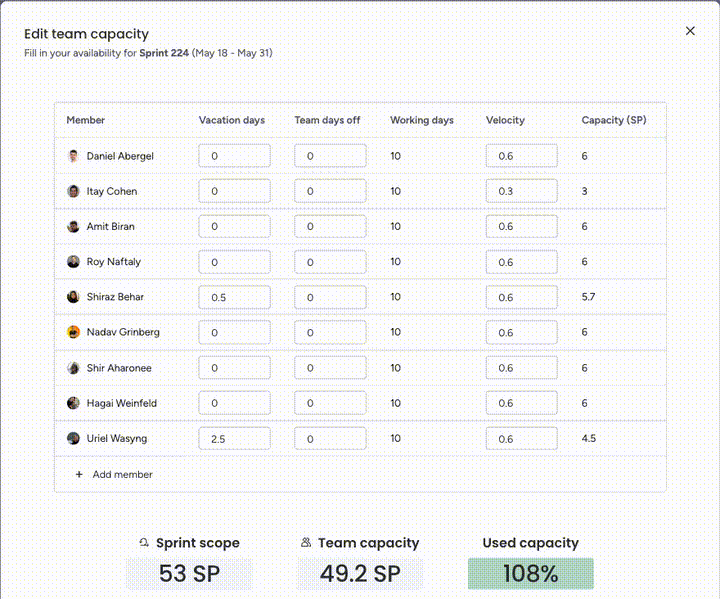Click the Member column header
This screenshot has width=720, height=599.
click(85, 120)
